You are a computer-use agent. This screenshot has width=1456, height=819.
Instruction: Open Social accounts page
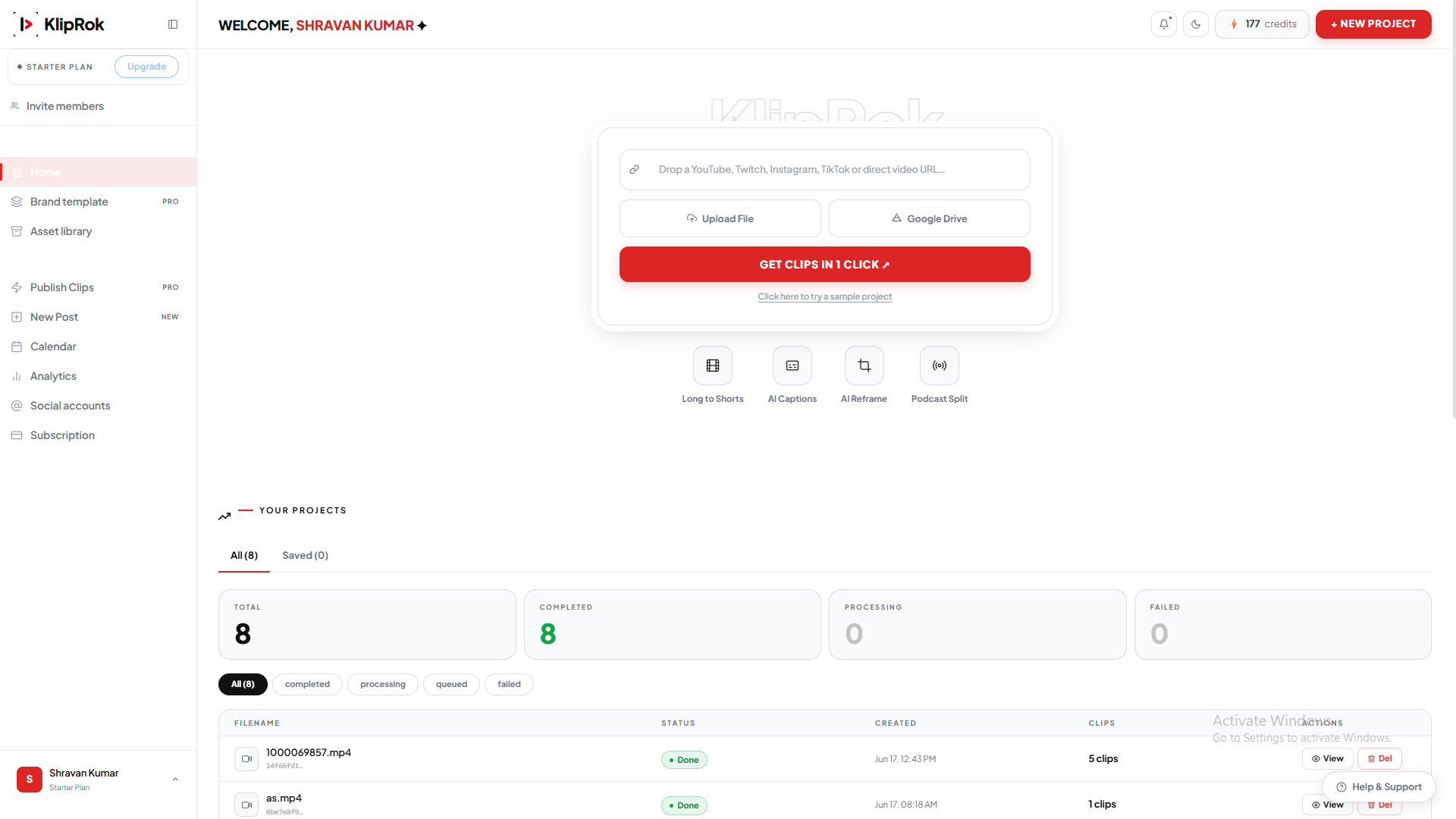pos(99,406)
